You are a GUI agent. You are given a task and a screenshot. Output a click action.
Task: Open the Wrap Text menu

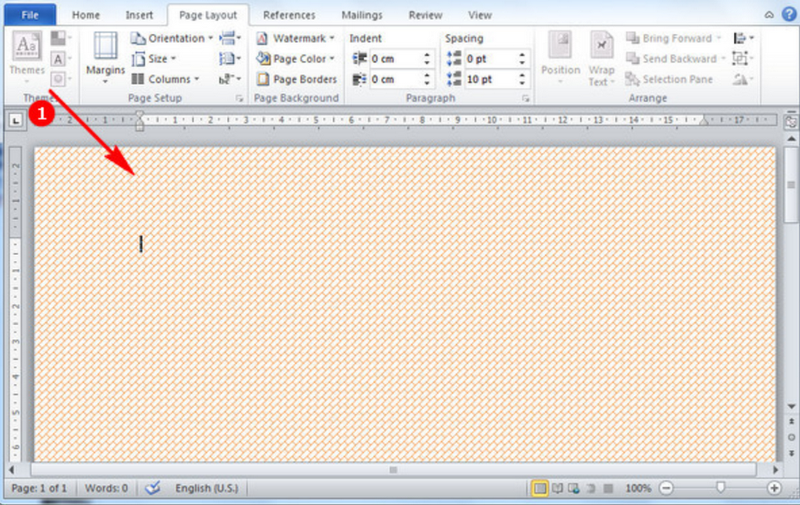(x=601, y=58)
